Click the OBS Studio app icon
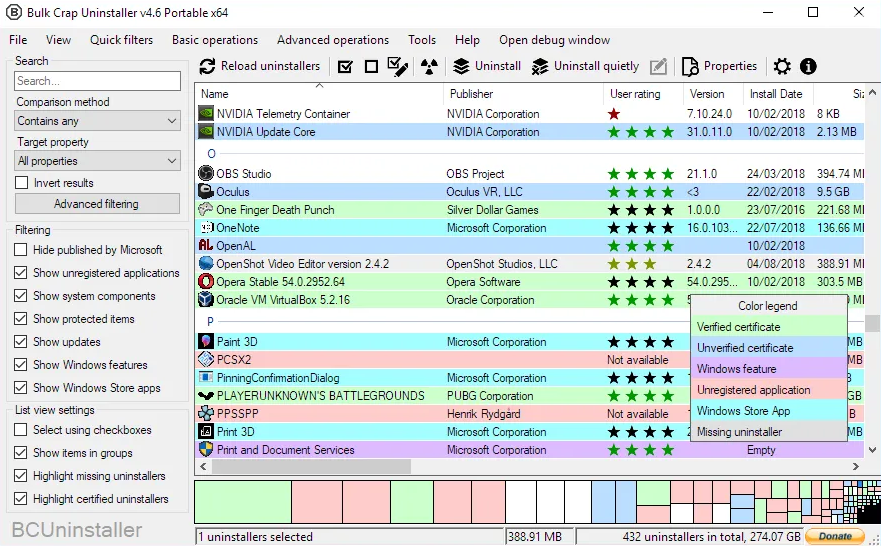This screenshot has height=546, width=881. pyautogui.click(x=206, y=174)
